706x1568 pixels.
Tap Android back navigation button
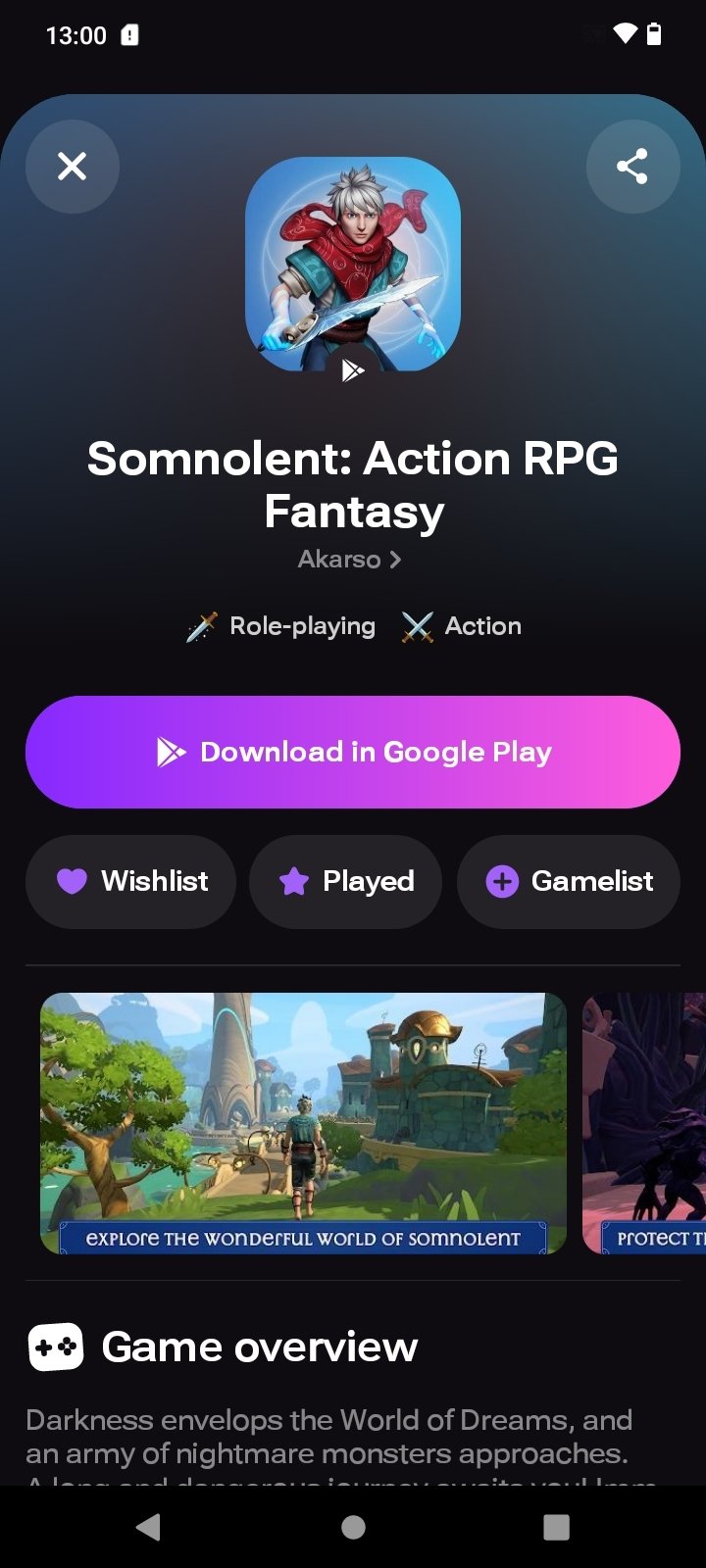coord(149,1527)
